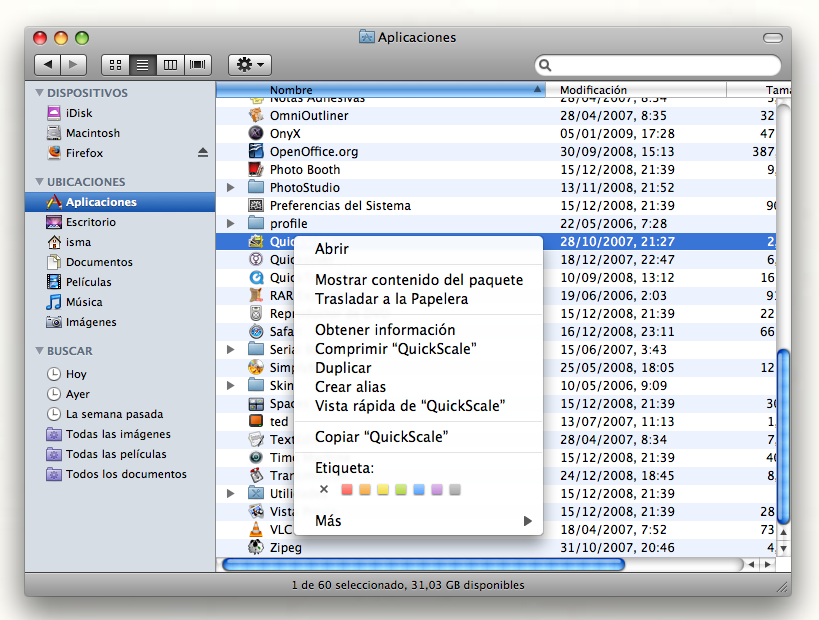The image size is (819, 620).
Task: Click in the Spotlight search field
Action: tap(658, 65)
